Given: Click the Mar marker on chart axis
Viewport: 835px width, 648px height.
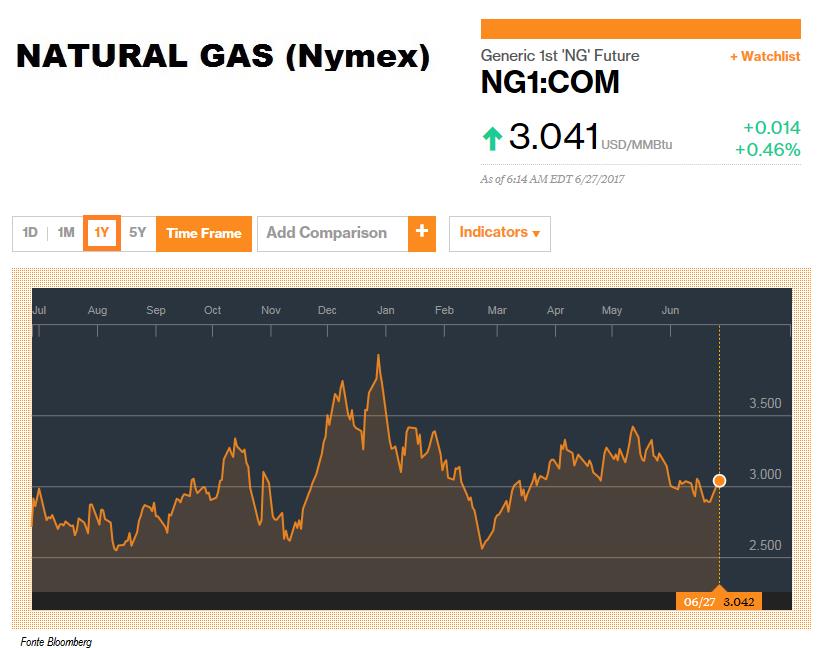Looking at the screenshot, I should click(x=497, y=310).
